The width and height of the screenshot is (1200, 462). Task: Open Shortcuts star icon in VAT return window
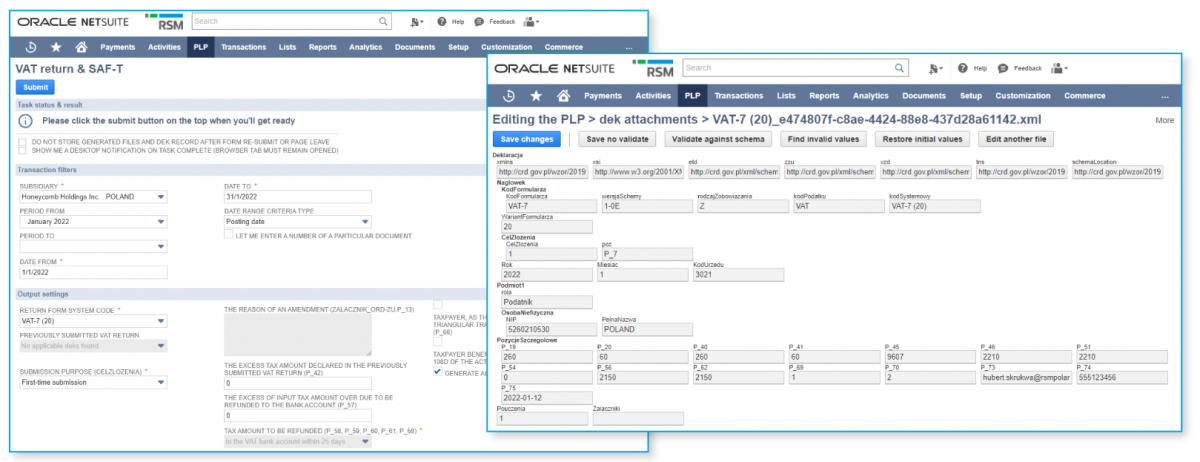pos(56,47)
